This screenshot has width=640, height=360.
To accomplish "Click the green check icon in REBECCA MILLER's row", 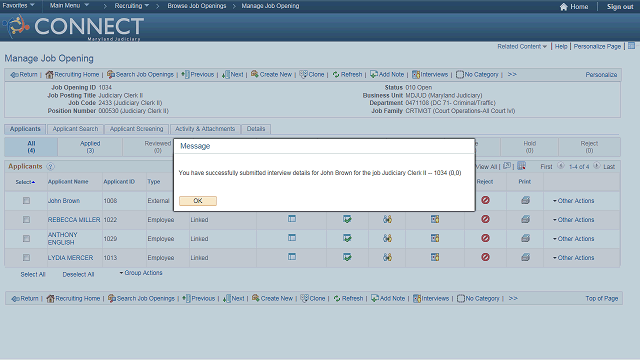I will (x=347, y=219).
